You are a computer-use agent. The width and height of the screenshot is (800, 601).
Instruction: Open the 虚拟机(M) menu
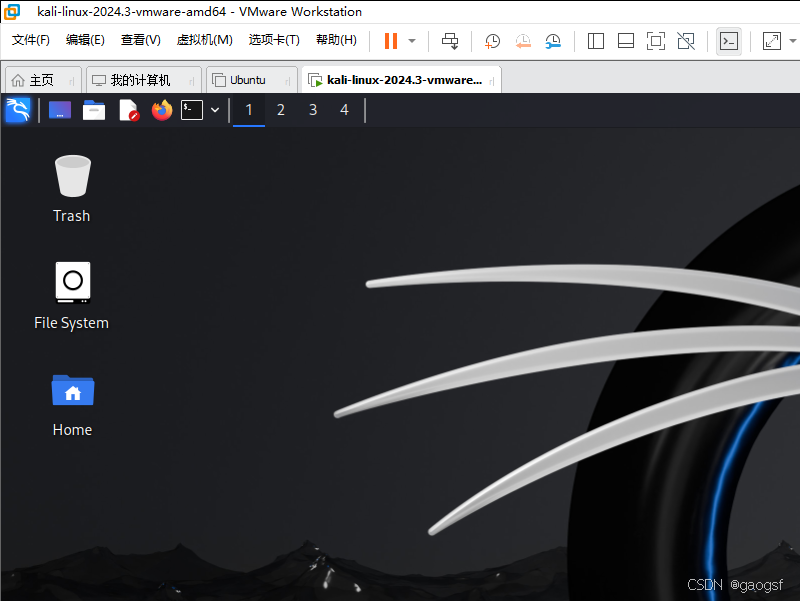(205, 40)
